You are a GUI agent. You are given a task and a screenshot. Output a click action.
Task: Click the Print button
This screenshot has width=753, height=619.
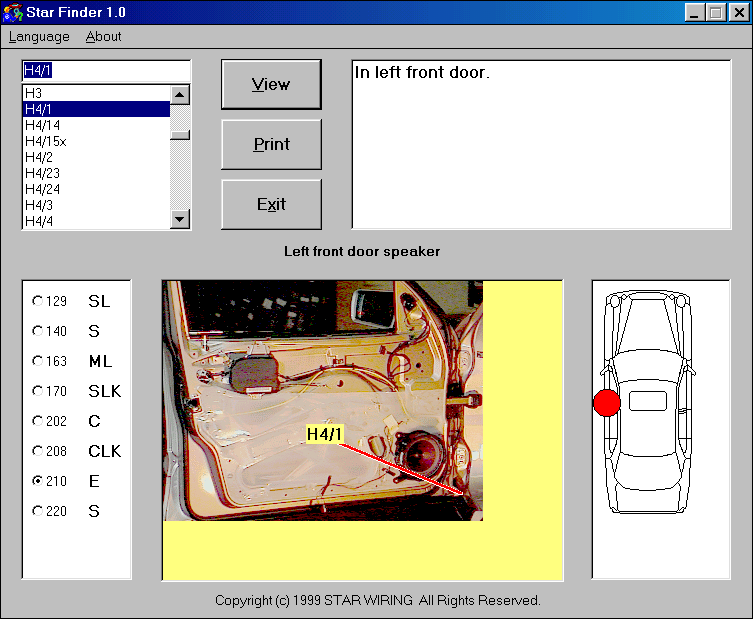(x=271, y=145)
